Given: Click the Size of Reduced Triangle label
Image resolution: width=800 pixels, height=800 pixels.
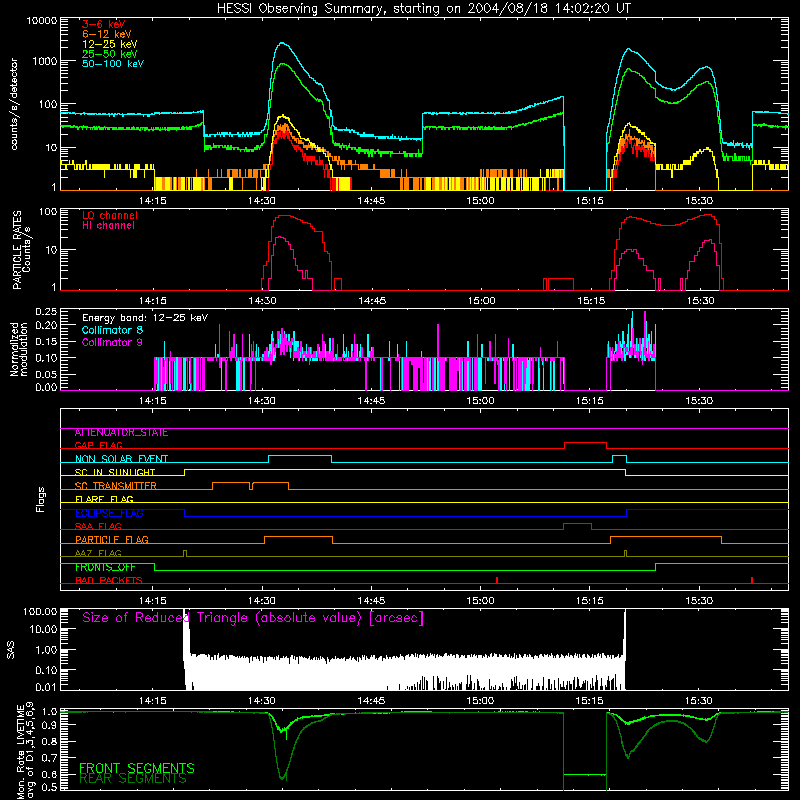Looking at the screenshot, I should [253, 618].
